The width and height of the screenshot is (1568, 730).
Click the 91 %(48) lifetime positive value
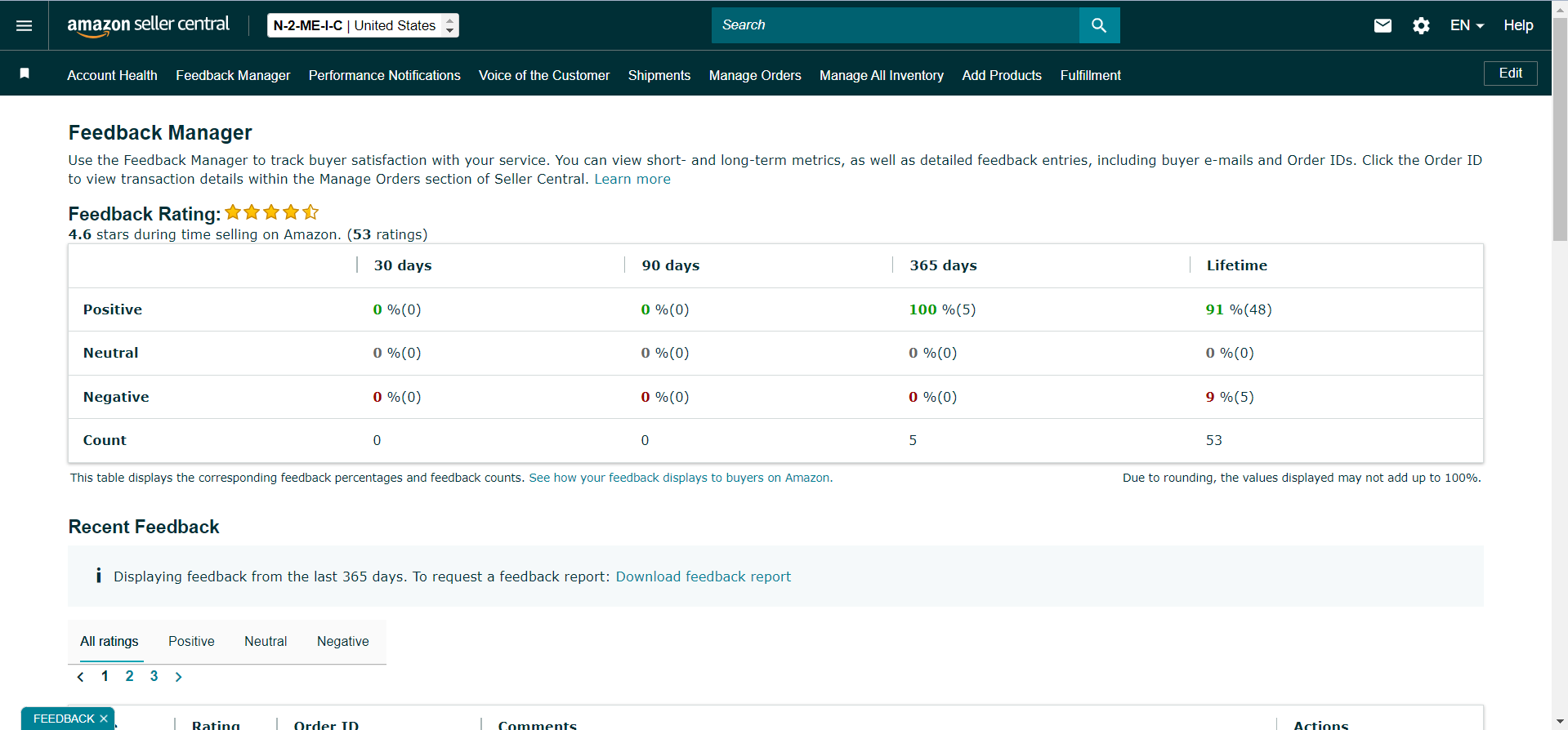[x=1239, y=309]
